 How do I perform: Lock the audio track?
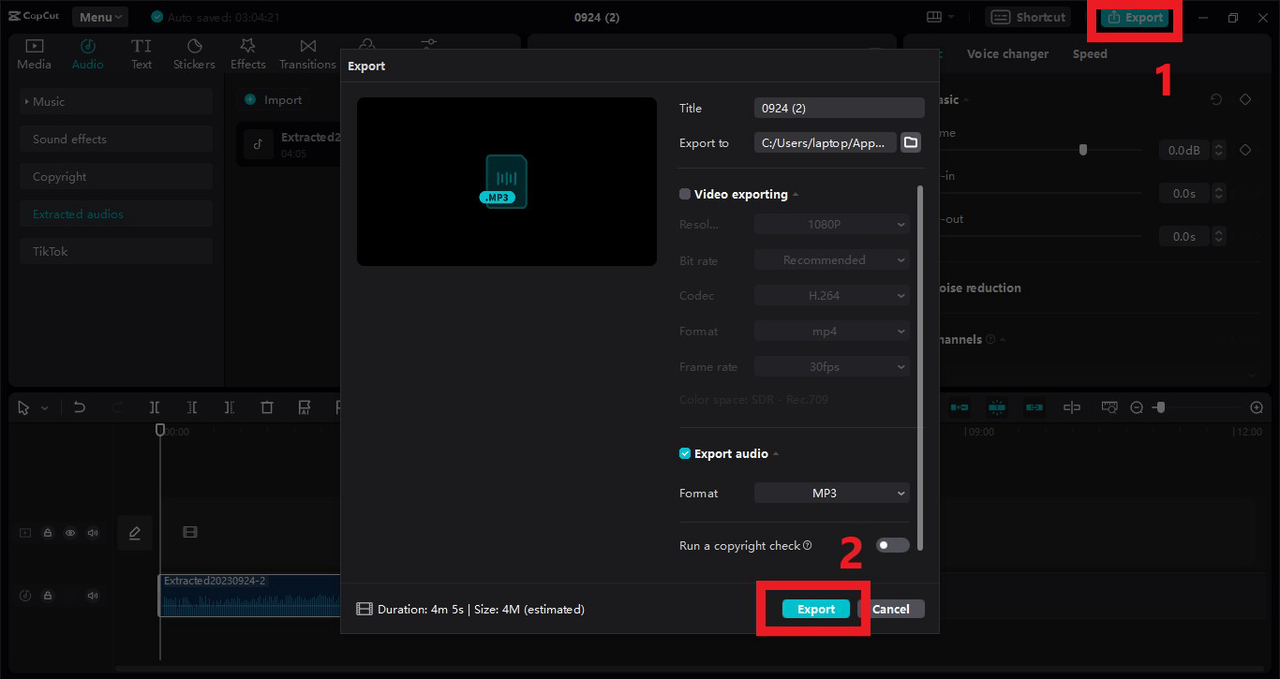pyautogui.click(x=47, y=596)
